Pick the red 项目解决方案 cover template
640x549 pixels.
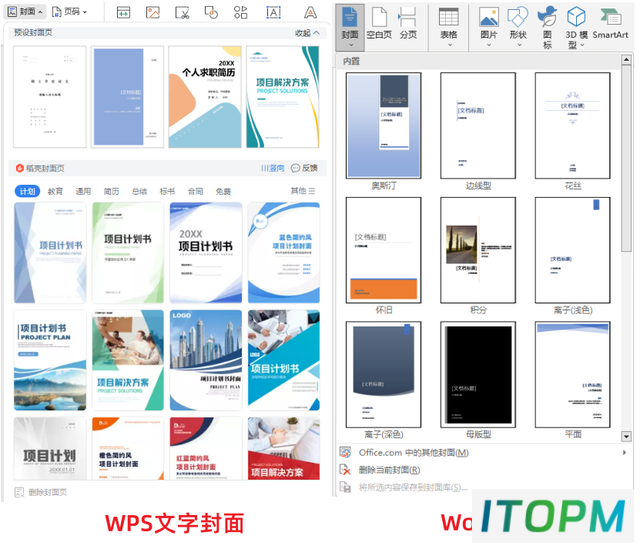(284, 448)
